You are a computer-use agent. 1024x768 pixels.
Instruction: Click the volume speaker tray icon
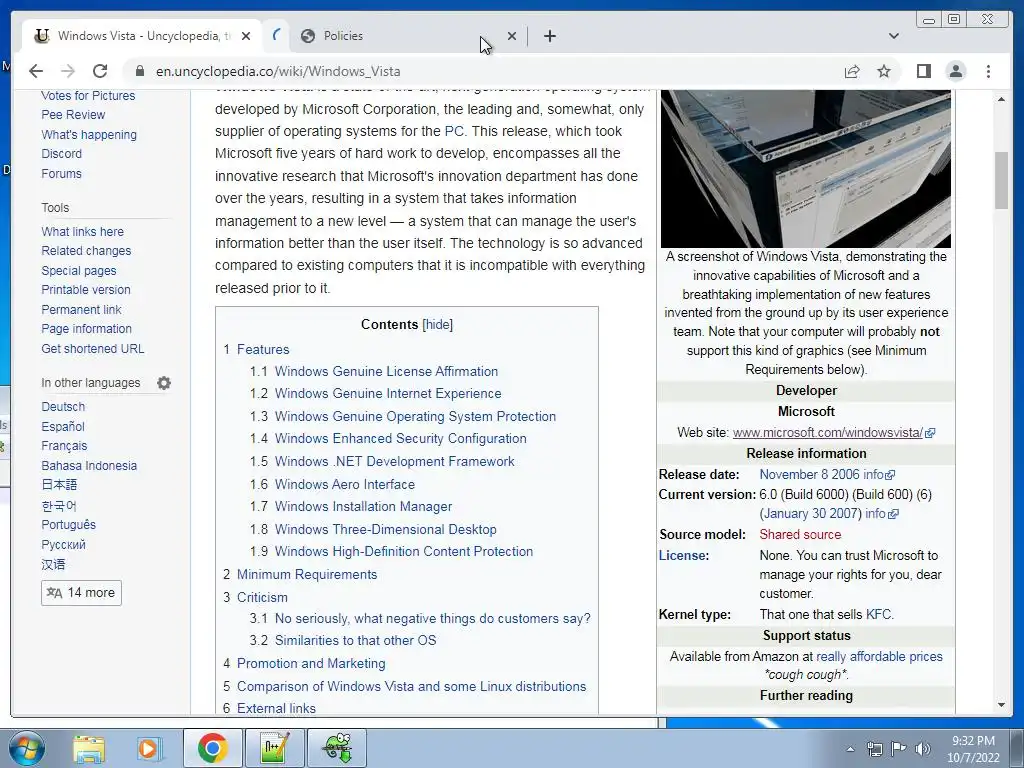[922, 749]
